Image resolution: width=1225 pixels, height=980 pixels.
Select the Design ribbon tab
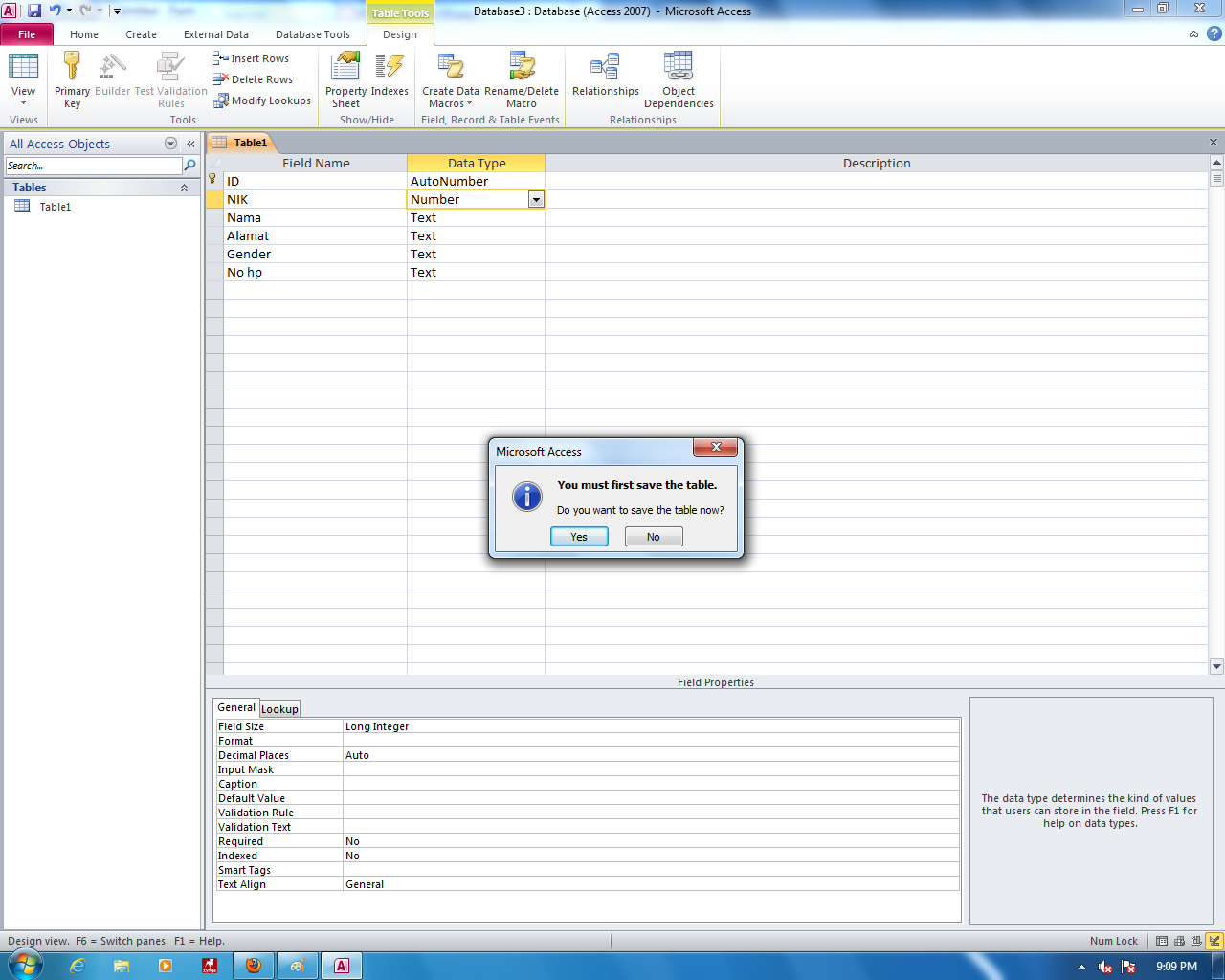[400, 34]
